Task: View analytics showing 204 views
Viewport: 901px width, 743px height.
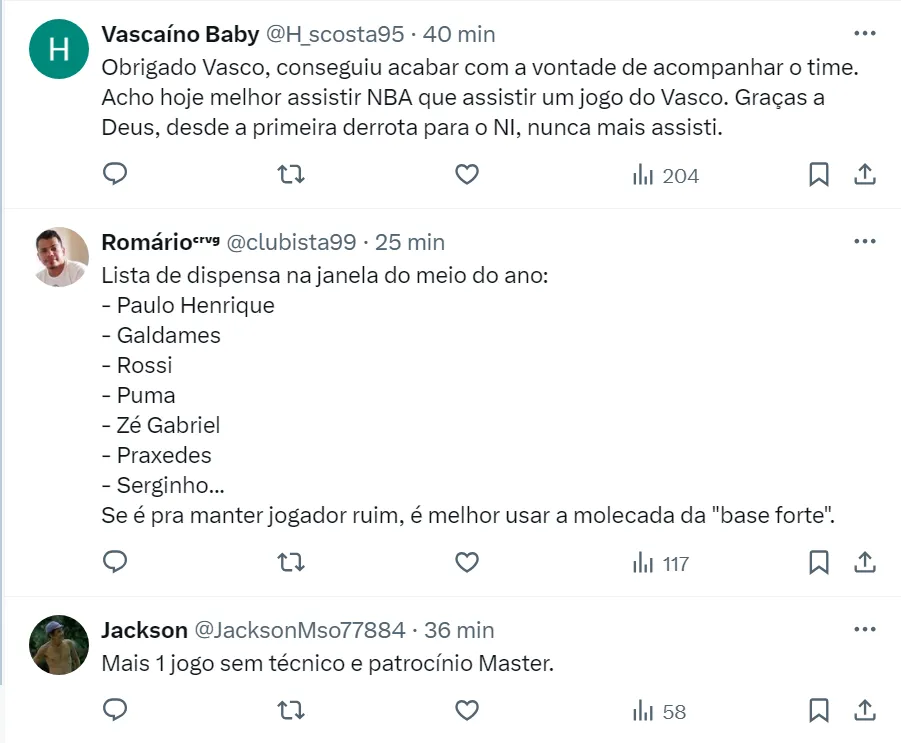Action: tap(666, 176)
